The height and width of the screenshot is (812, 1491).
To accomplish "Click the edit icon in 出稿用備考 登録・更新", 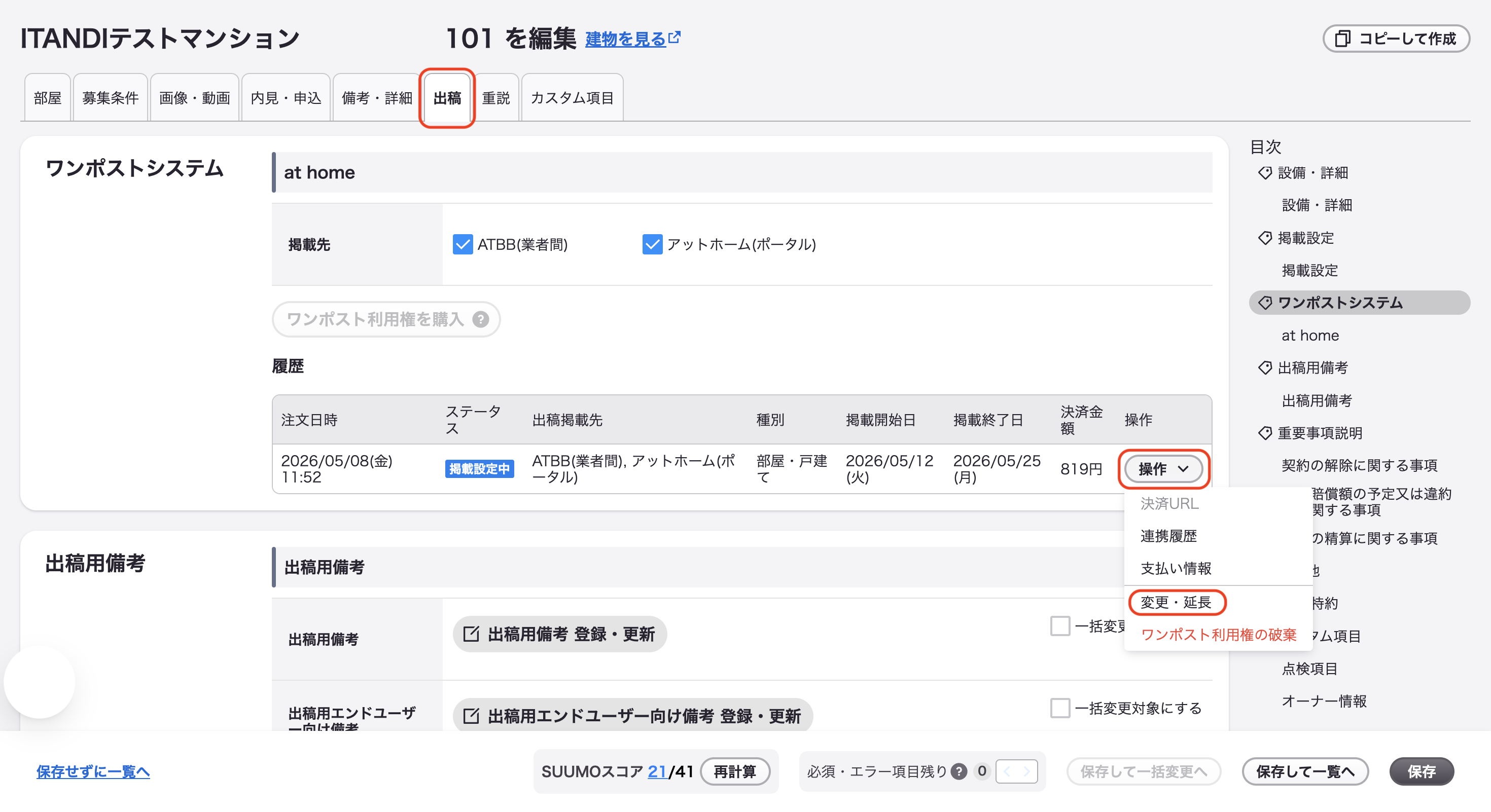I will point(471,635).
